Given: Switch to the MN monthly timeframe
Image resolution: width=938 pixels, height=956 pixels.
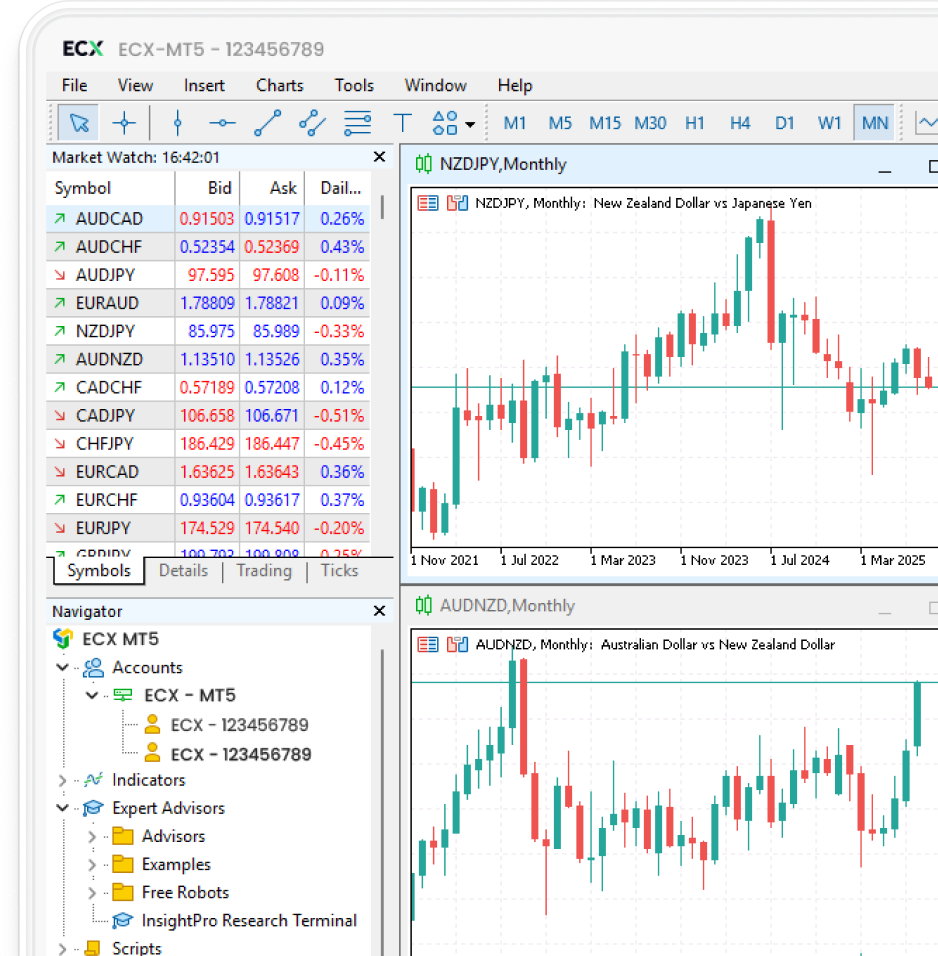Looking at the screenshot, I should [874, 123].
